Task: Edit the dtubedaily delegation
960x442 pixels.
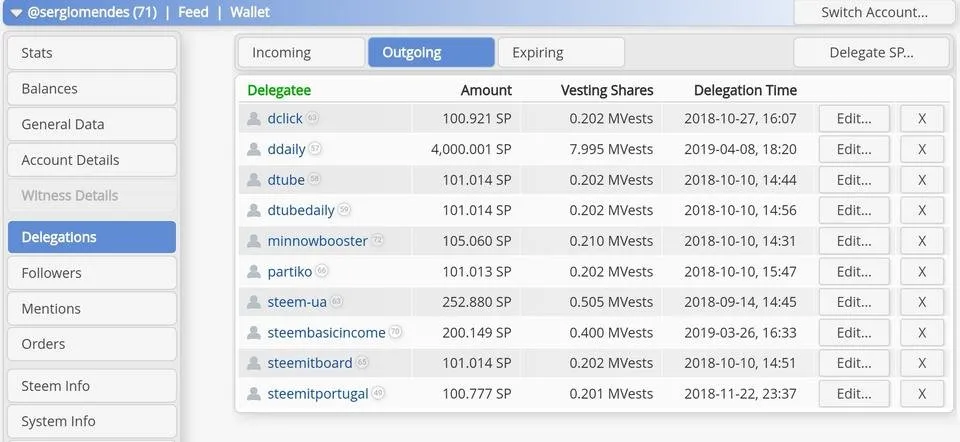Action: 854,211
